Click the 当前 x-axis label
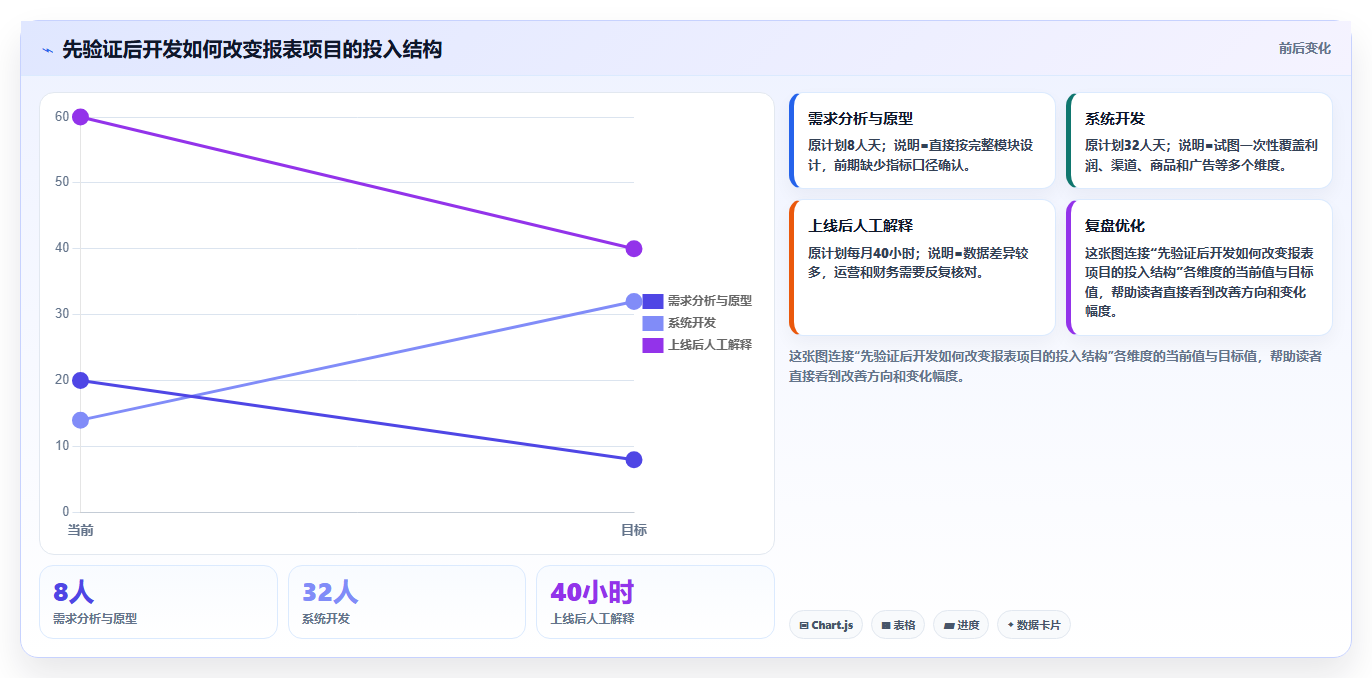The height and width of the screenshot is (678, 1372). click(x=80, y=529)
